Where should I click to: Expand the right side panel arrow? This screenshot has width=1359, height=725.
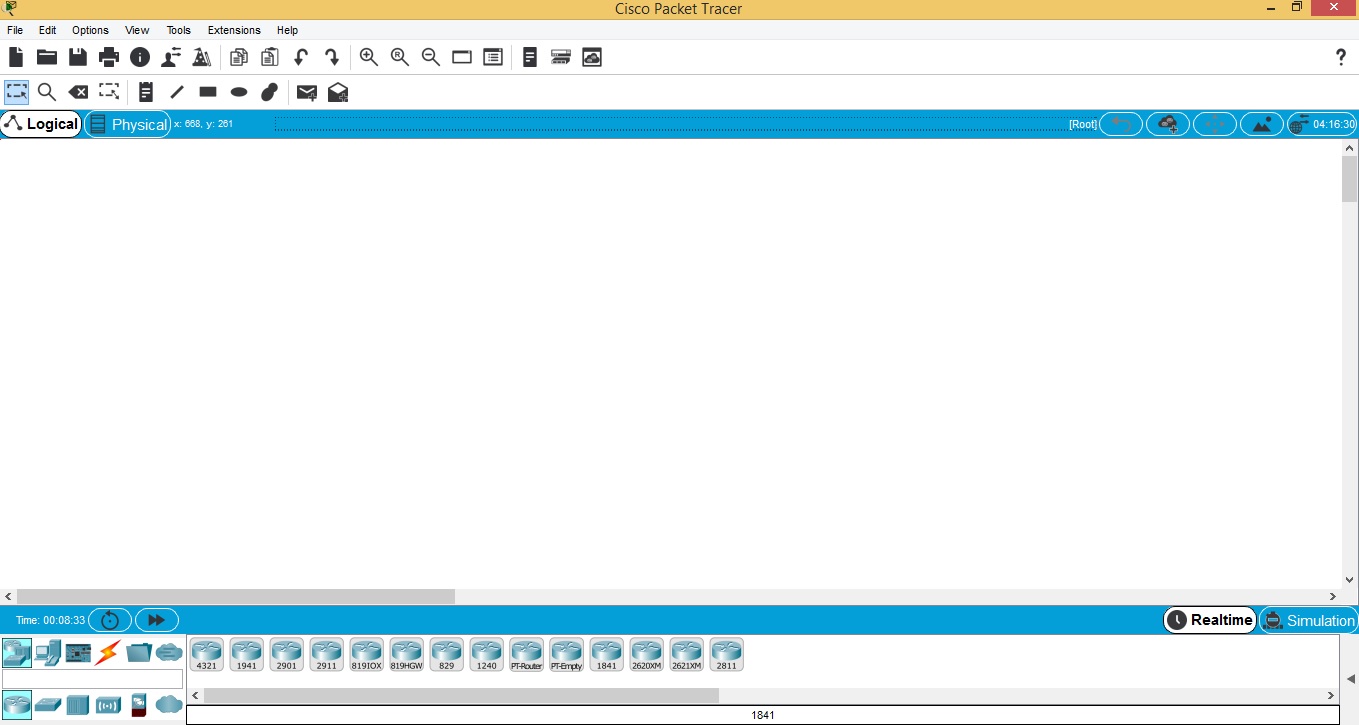click(1350, 679)
